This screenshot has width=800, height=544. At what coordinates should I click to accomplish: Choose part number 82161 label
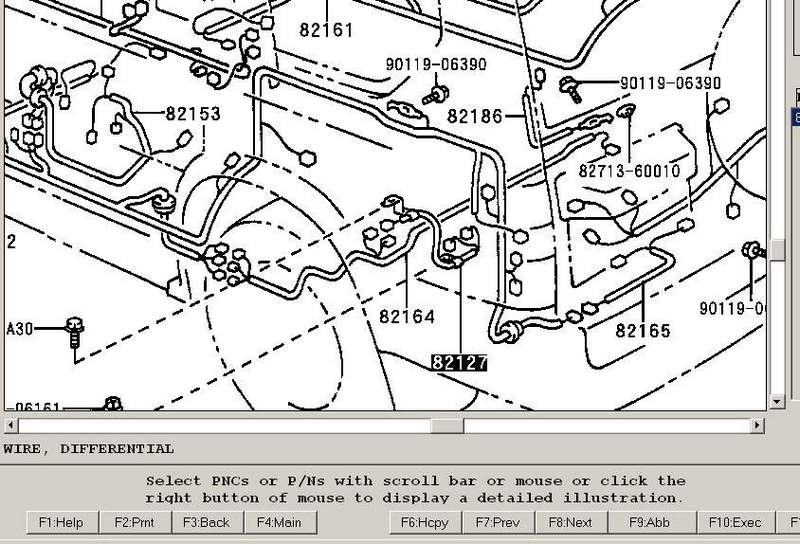tap(326, 30)
